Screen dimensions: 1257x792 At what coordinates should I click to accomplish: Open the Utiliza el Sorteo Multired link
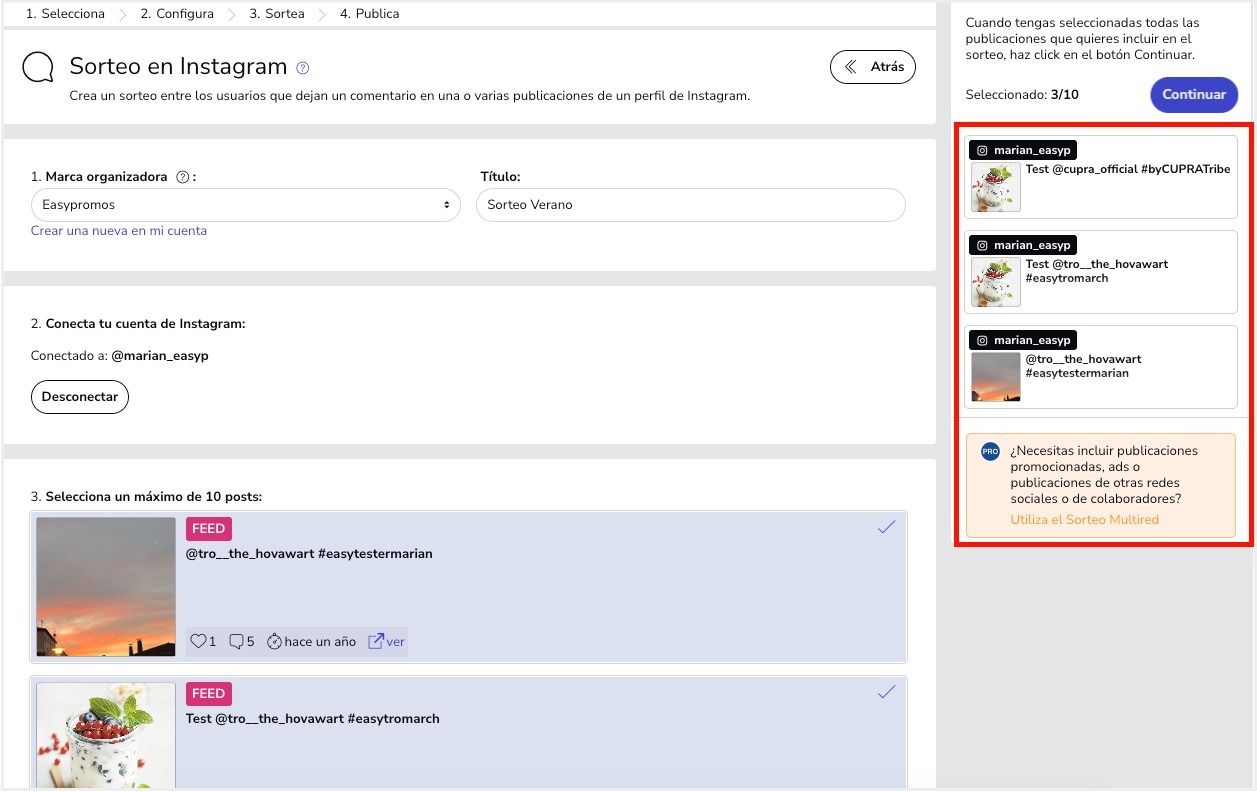pos(1084,520)
